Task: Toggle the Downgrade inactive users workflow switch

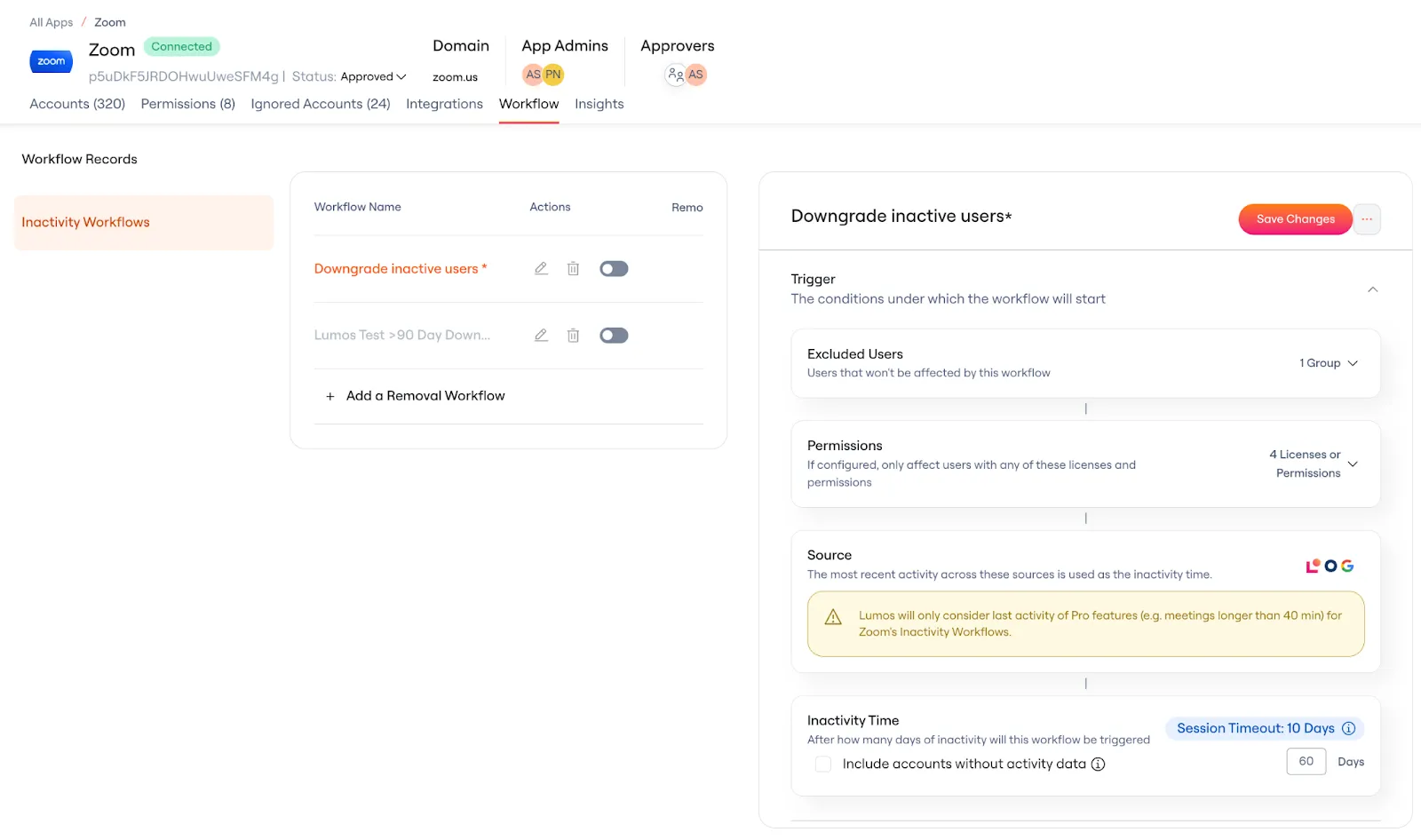Action: (614, 268)
